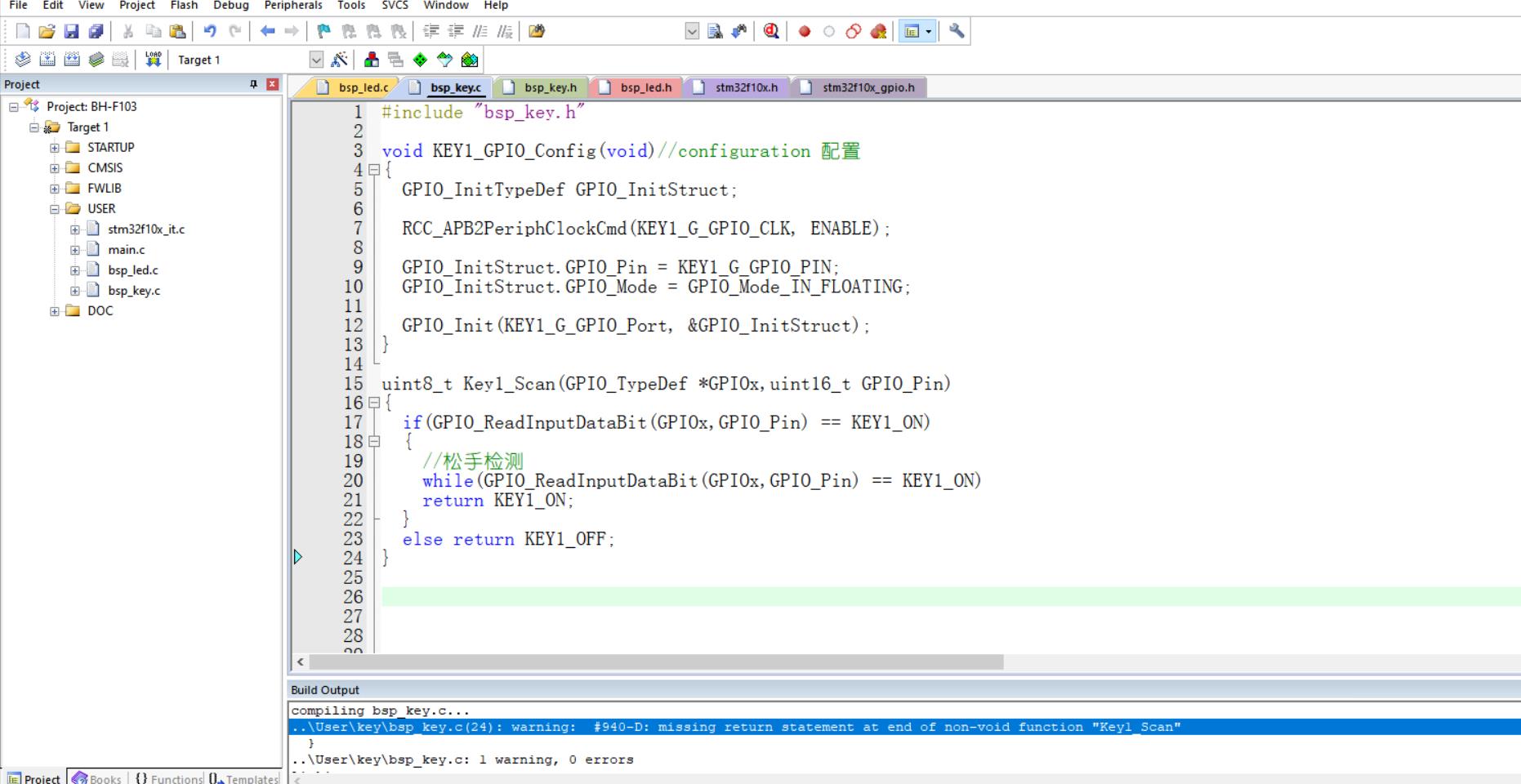
Task: Expand the STARTUP folder
Action: point(55,148)
